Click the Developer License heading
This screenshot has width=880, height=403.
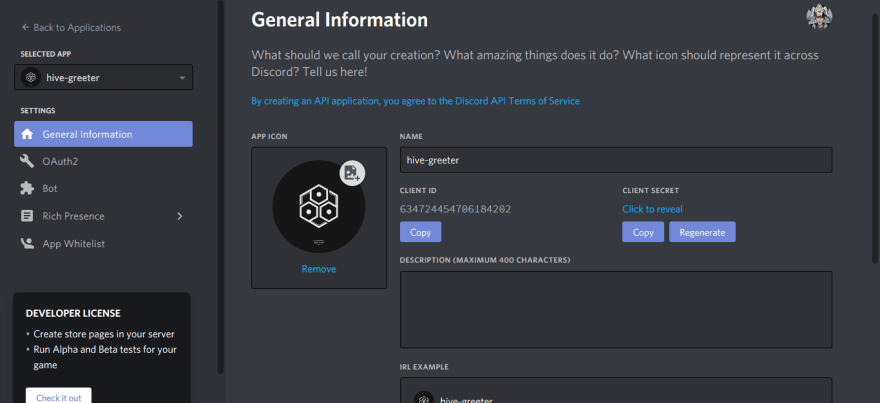pos(73,313)
